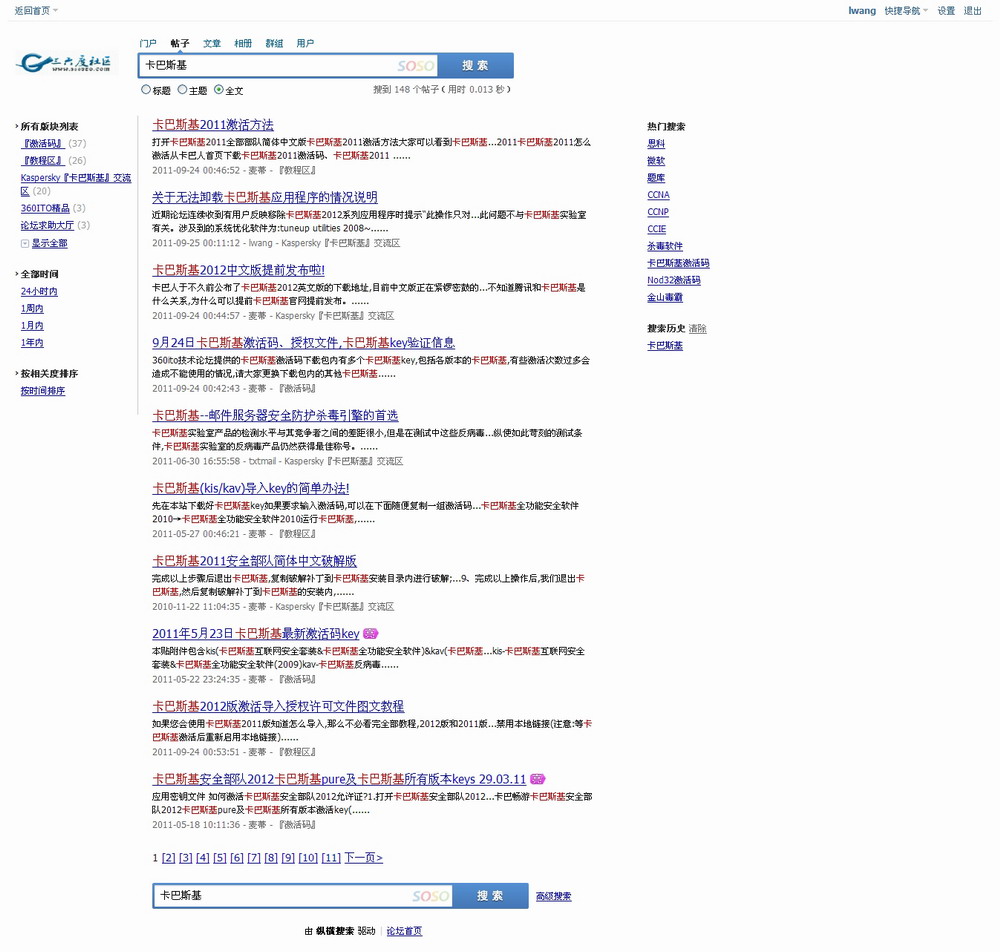Screen dimensions: 1000x952
Task: Open the 高级搜索 link
Action: click(x=554, y=897)
